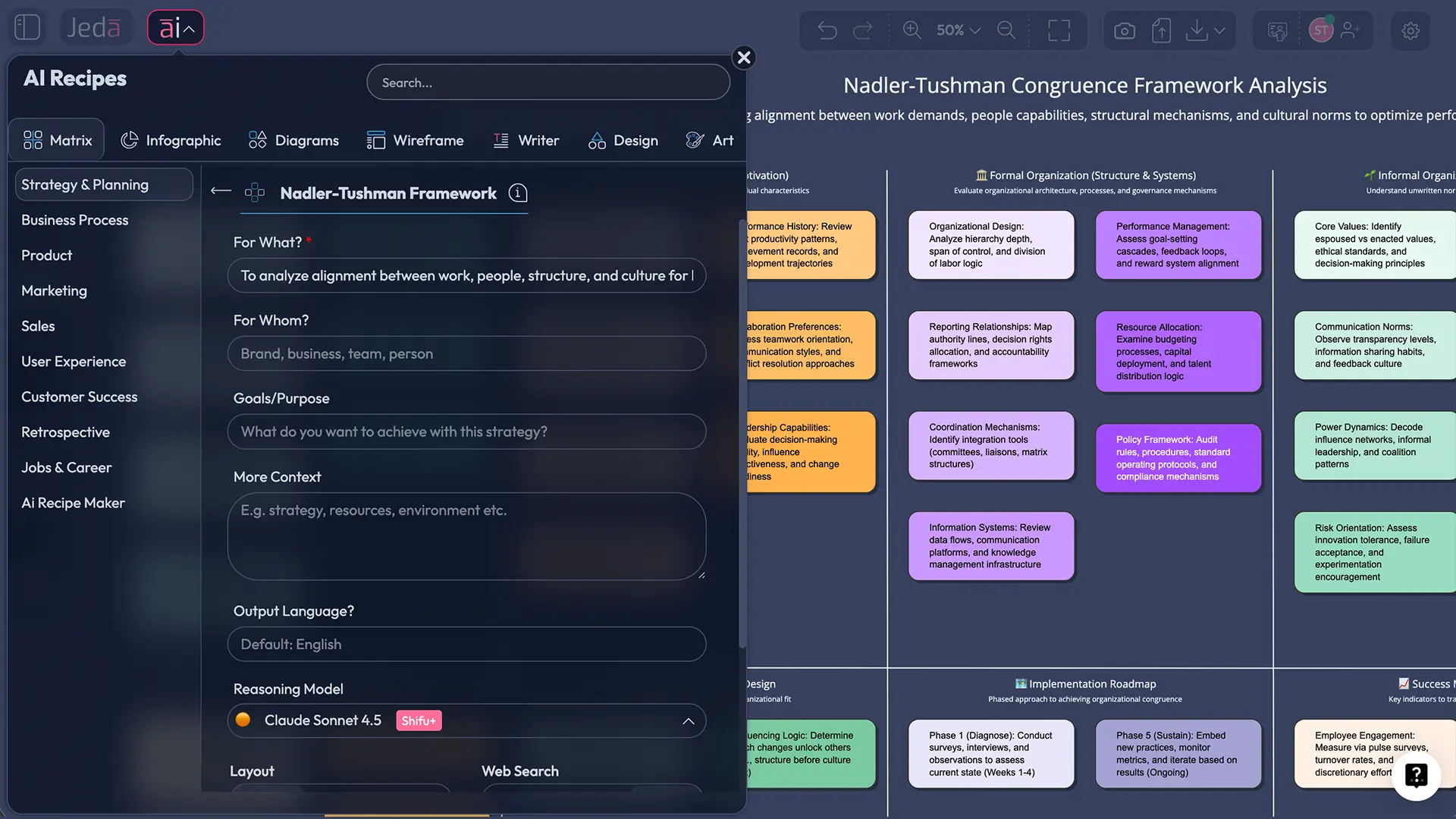This screenshot has height=819, width=1456.
Task: Select the Ai Recipe Maker option
Action: tap(73, 503)
